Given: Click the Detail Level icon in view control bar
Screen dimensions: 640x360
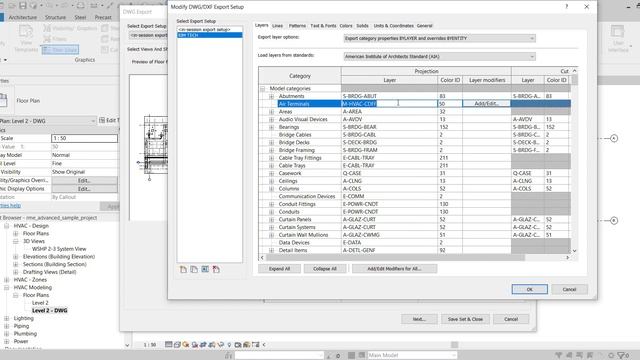Looking at the screenshot, I should coord(169,344).
